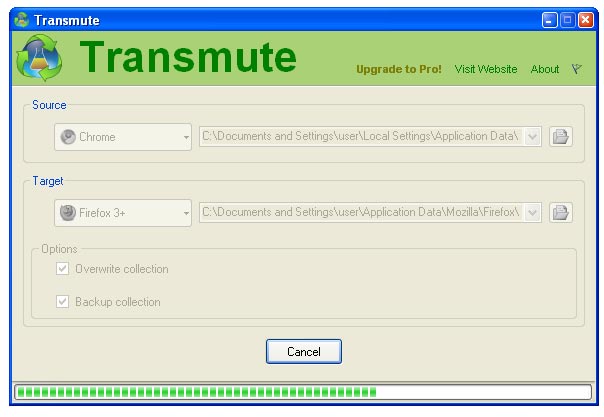Browse for the Source profile folder
Image resolution: width=604 pixels, height=417 pixels.
click(x=561, y=137)
